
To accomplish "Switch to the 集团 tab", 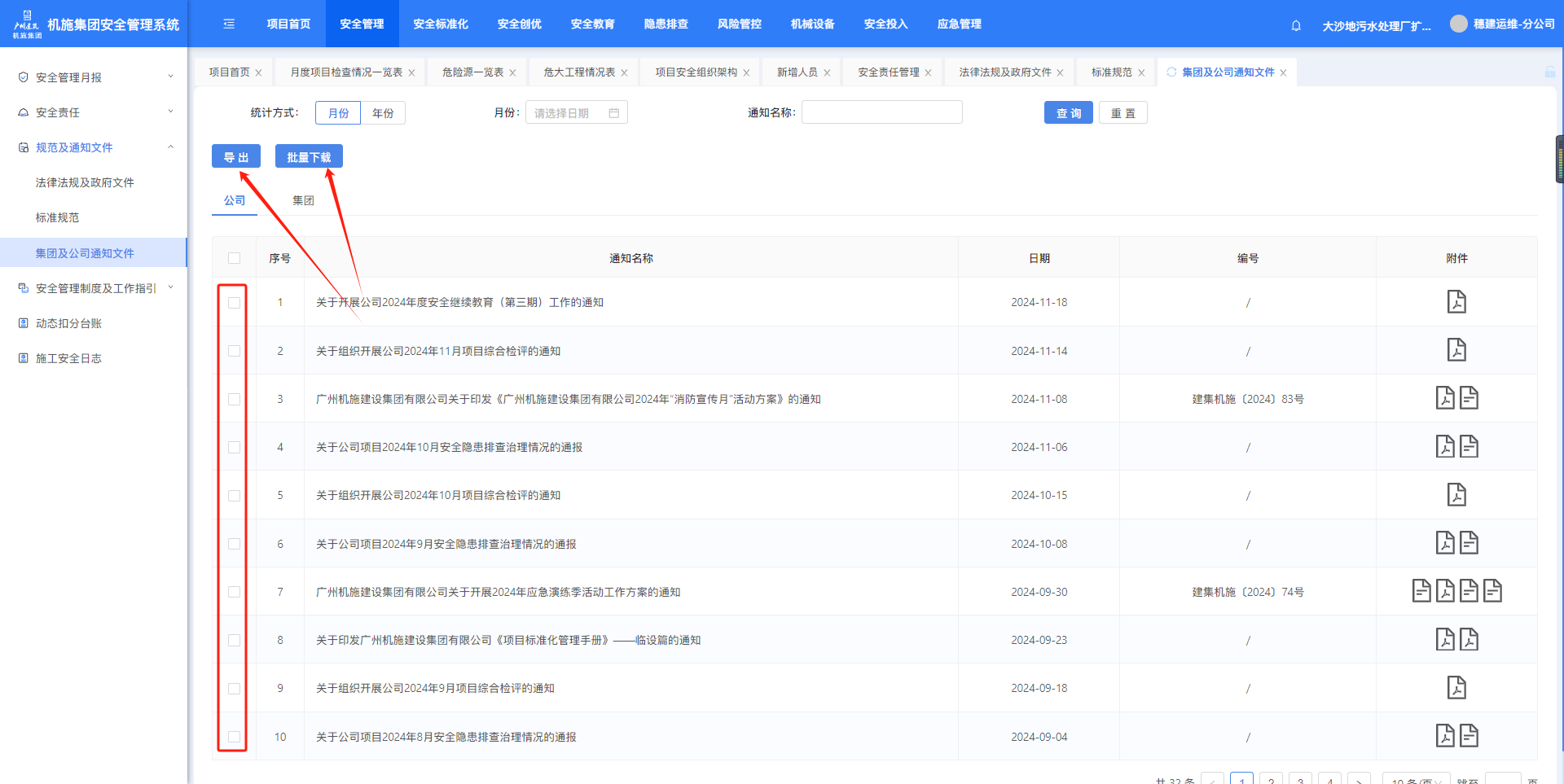I will (303, 200).
